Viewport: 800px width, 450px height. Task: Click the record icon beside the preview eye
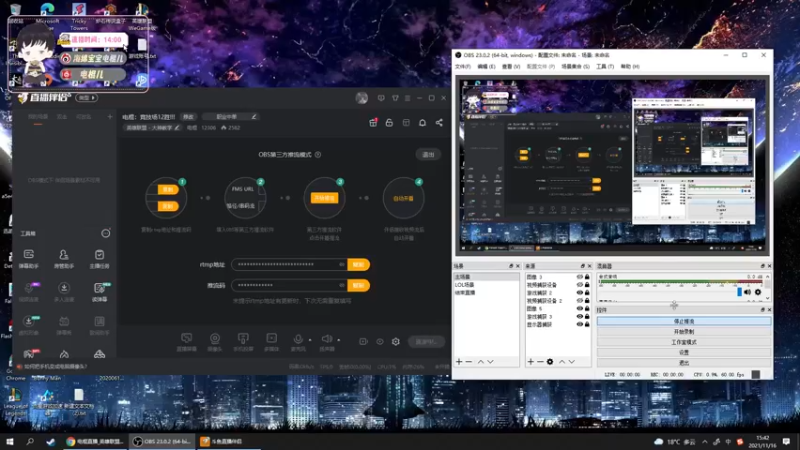coord(363,341)
